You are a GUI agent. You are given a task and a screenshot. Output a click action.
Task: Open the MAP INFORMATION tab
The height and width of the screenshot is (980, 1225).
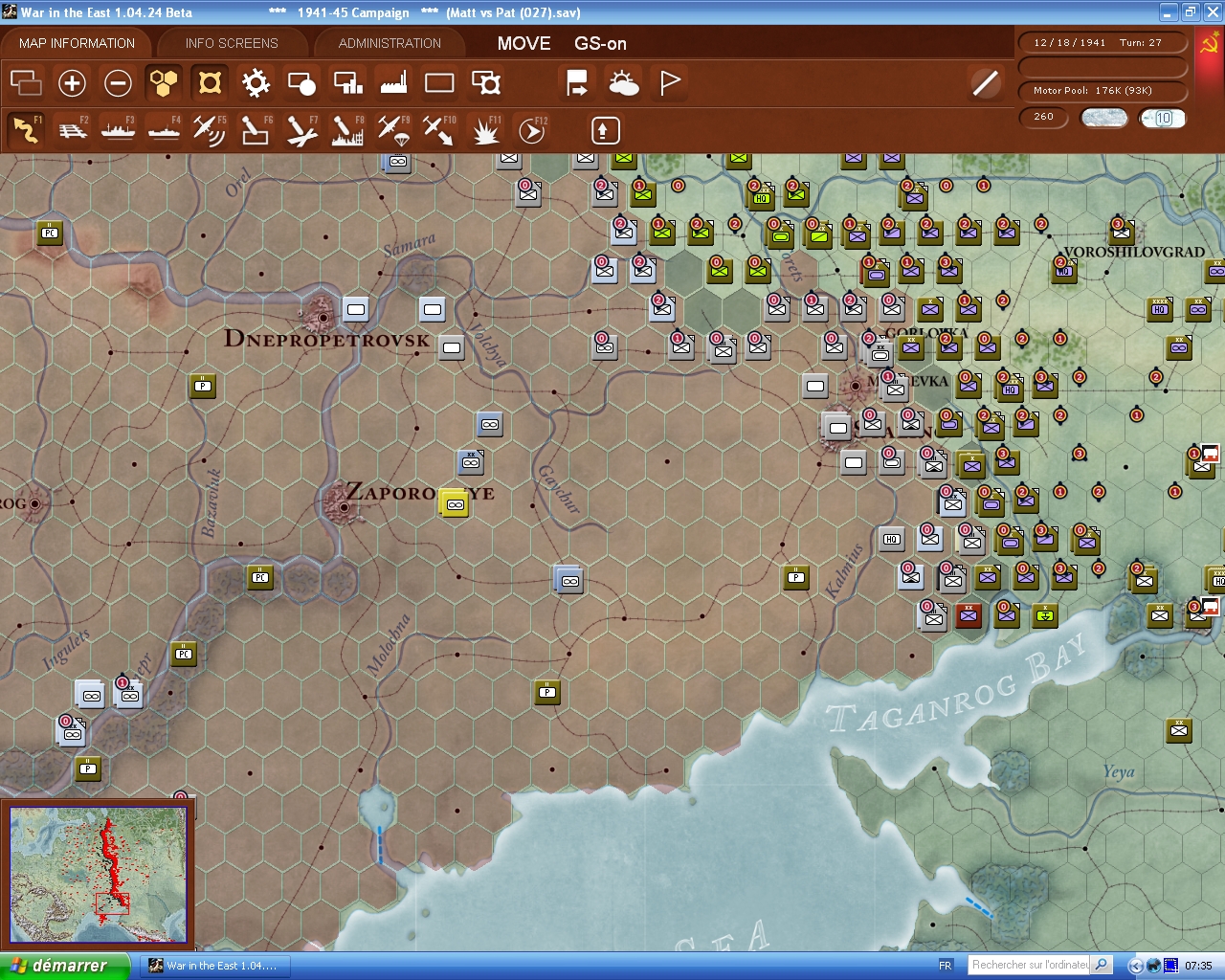(x=77, y=43)
